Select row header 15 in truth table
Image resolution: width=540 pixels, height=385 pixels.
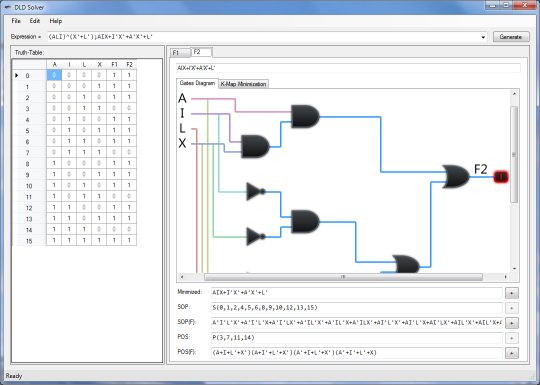(x=29, y=241)
